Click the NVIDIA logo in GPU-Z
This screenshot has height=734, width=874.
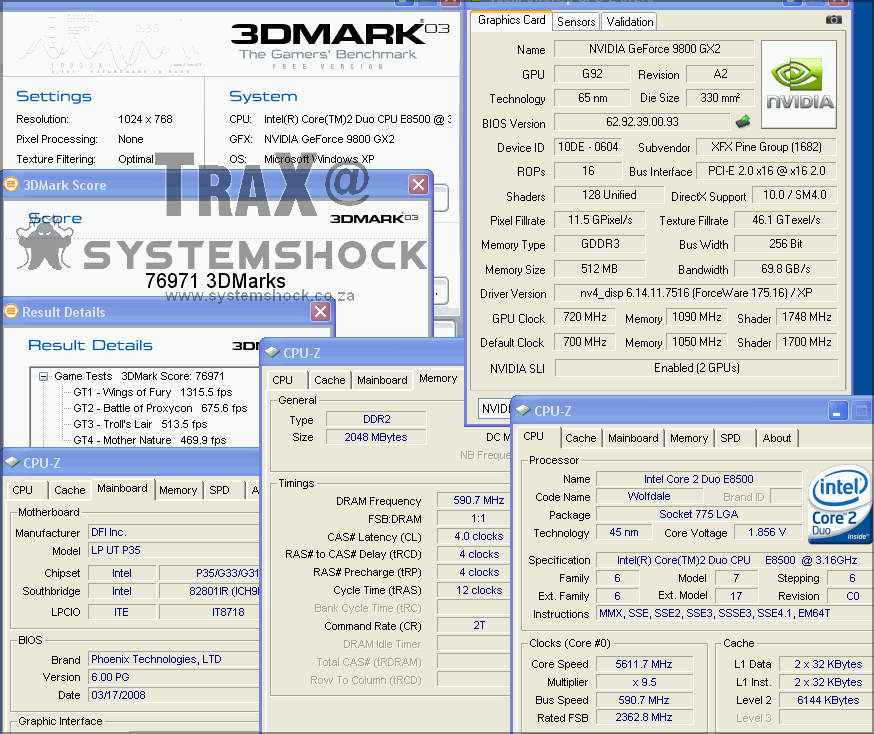[x=799, y=85]
